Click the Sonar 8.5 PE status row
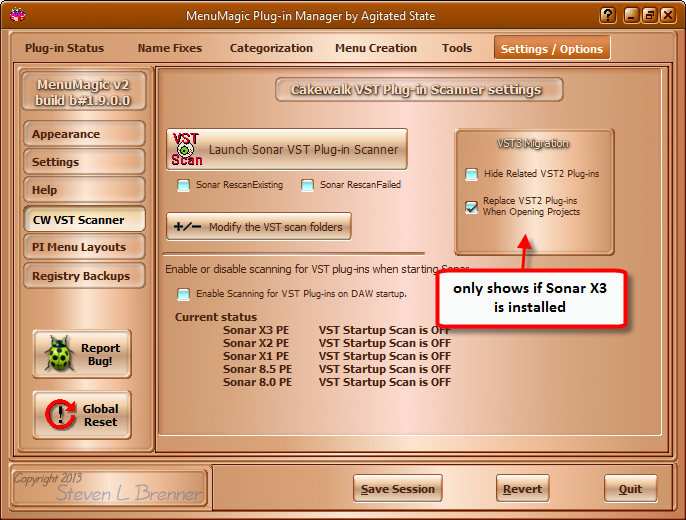 coord(337,370)
